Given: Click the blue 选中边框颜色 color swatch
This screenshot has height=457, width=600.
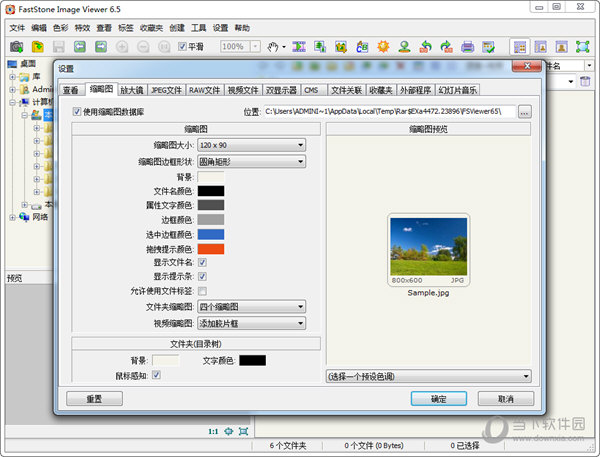Looking at the screenshot, I should tap(210, 234).
